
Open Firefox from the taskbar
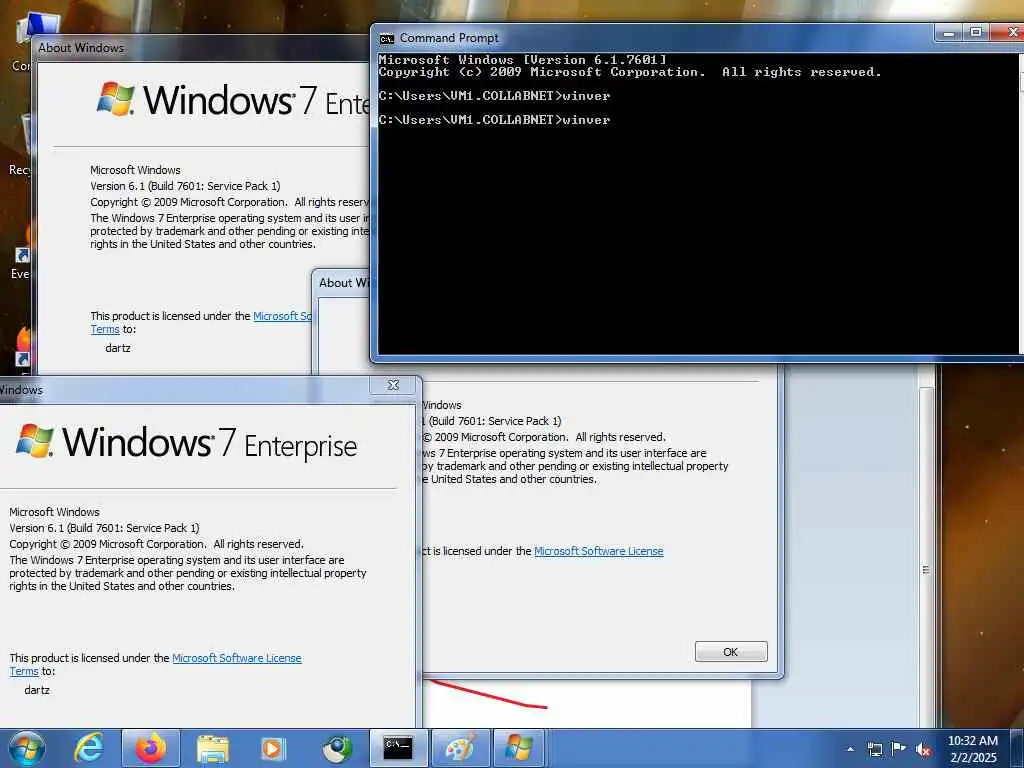(151, 748)
